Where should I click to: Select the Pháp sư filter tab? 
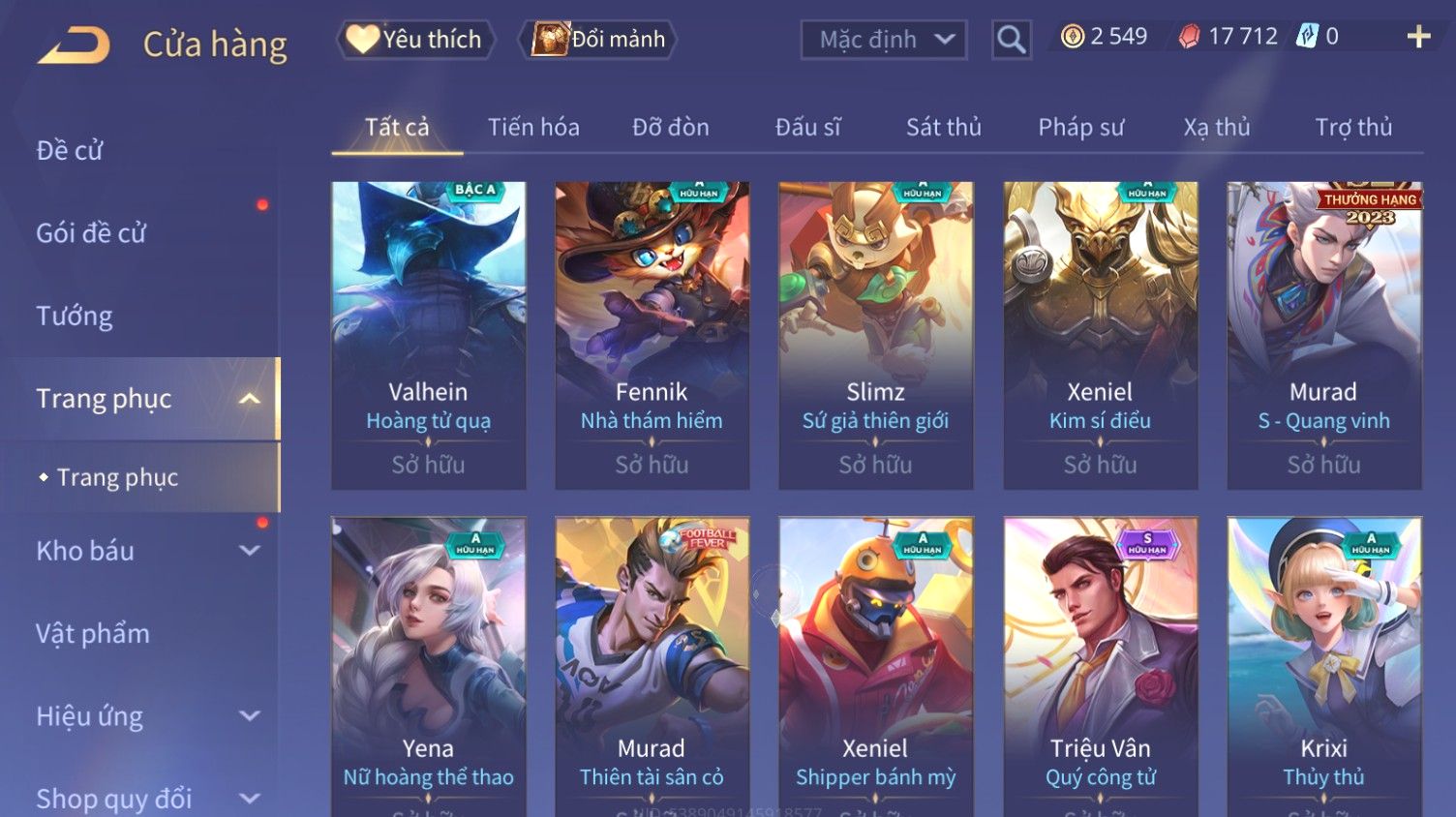click(1080, 127)
